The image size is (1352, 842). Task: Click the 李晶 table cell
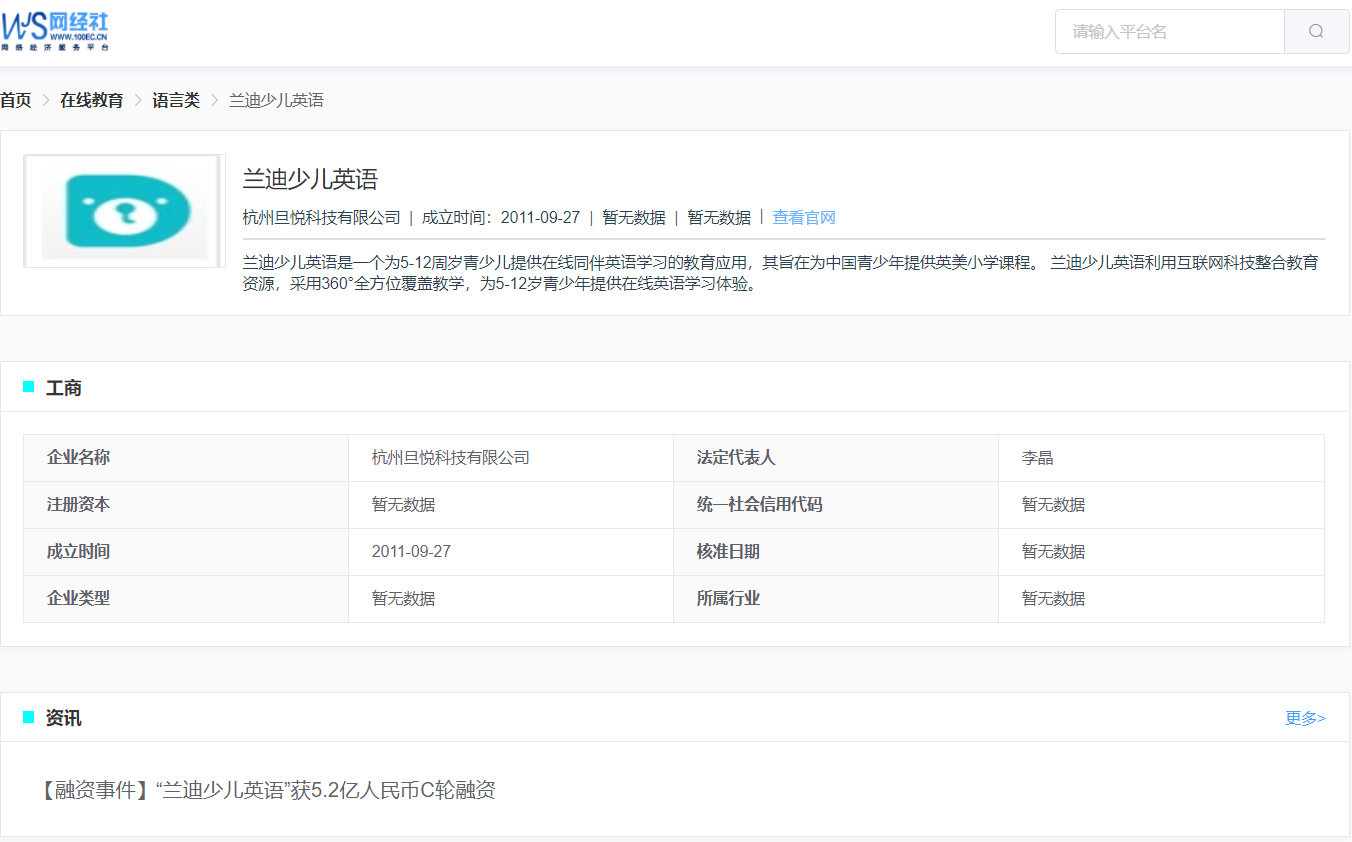click(1161, 458)
